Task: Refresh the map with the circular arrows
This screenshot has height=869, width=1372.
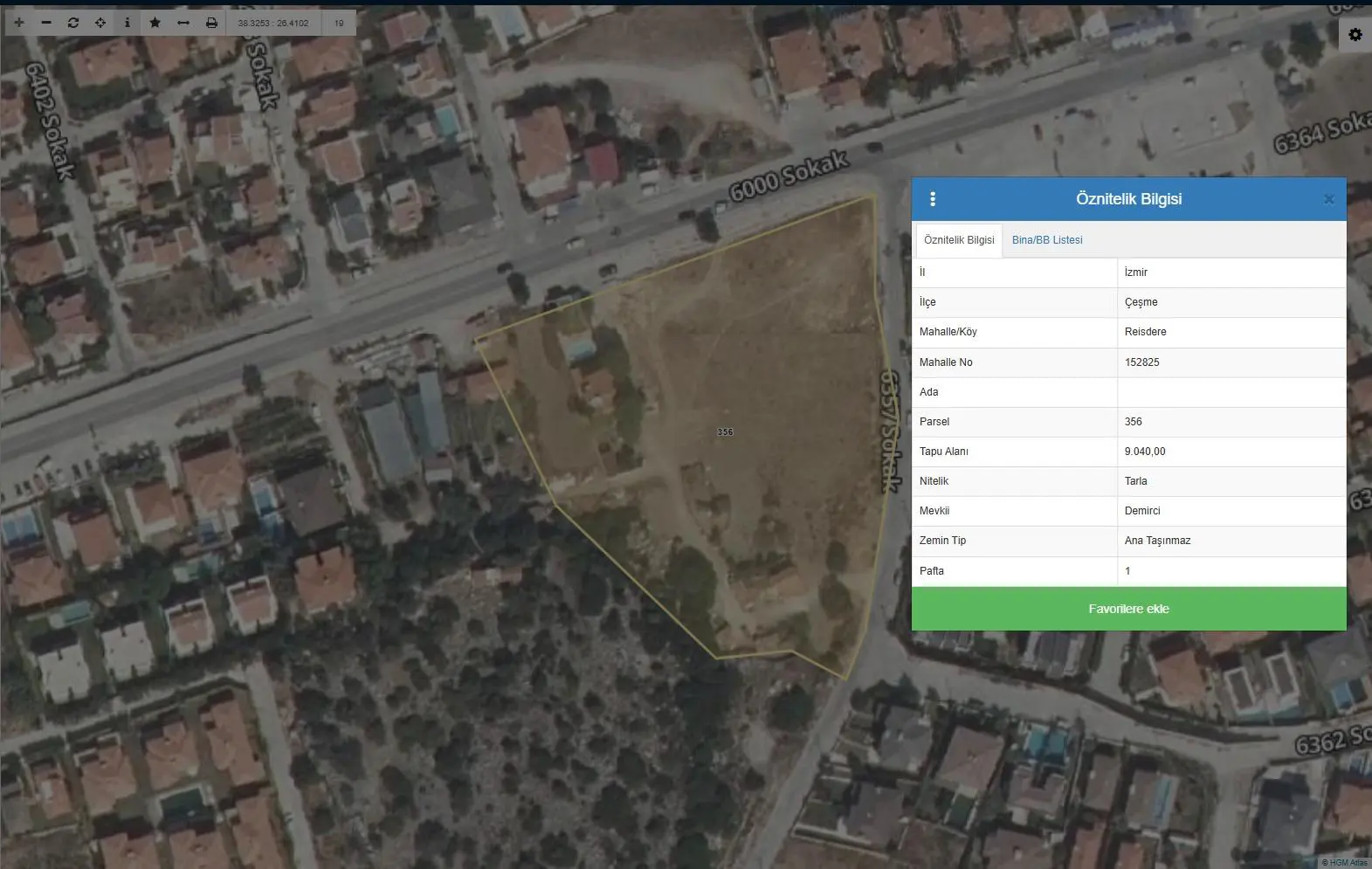Action: (x=73, y=23)
